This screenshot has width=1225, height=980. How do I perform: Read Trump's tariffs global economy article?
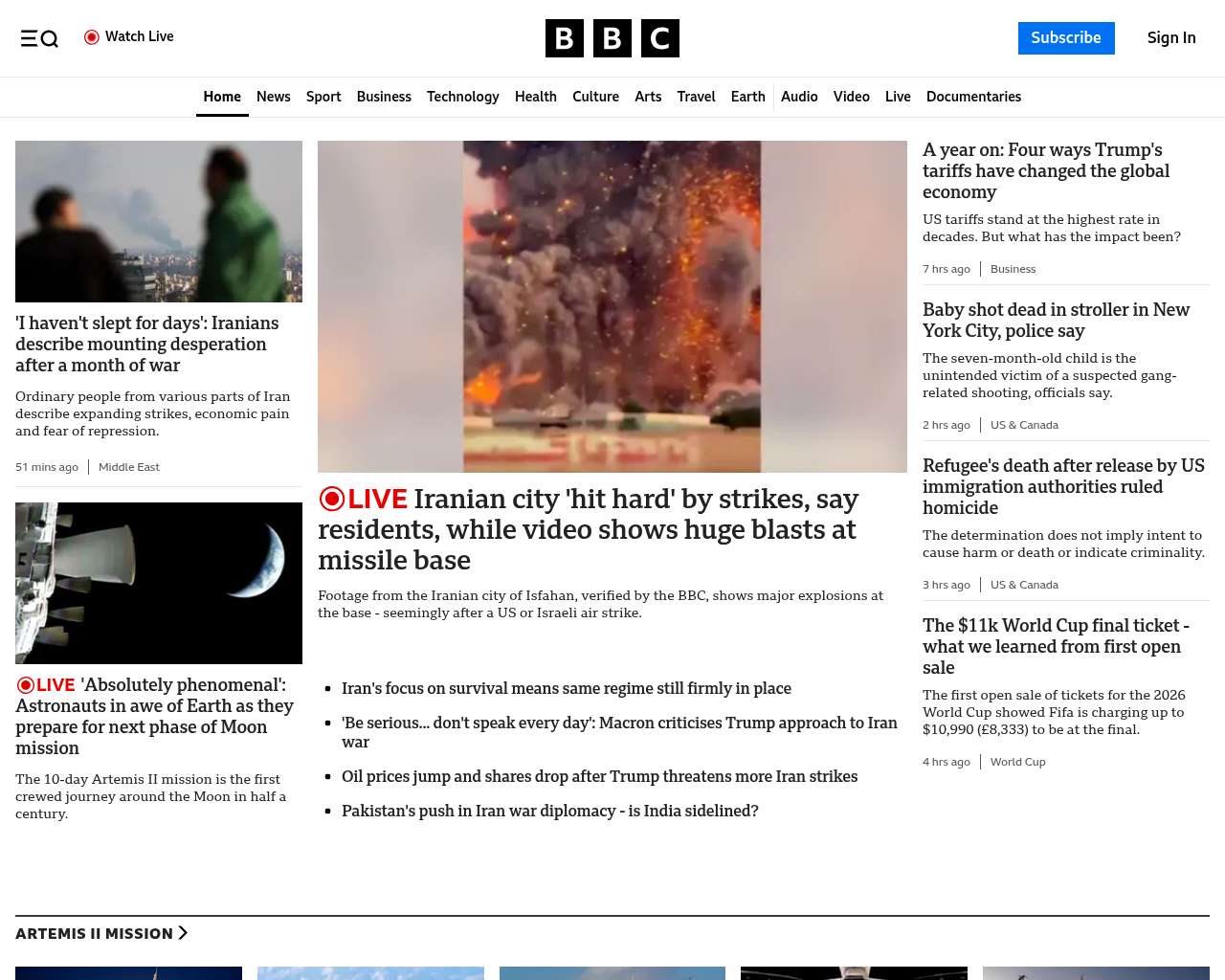tap(1045, 170)
